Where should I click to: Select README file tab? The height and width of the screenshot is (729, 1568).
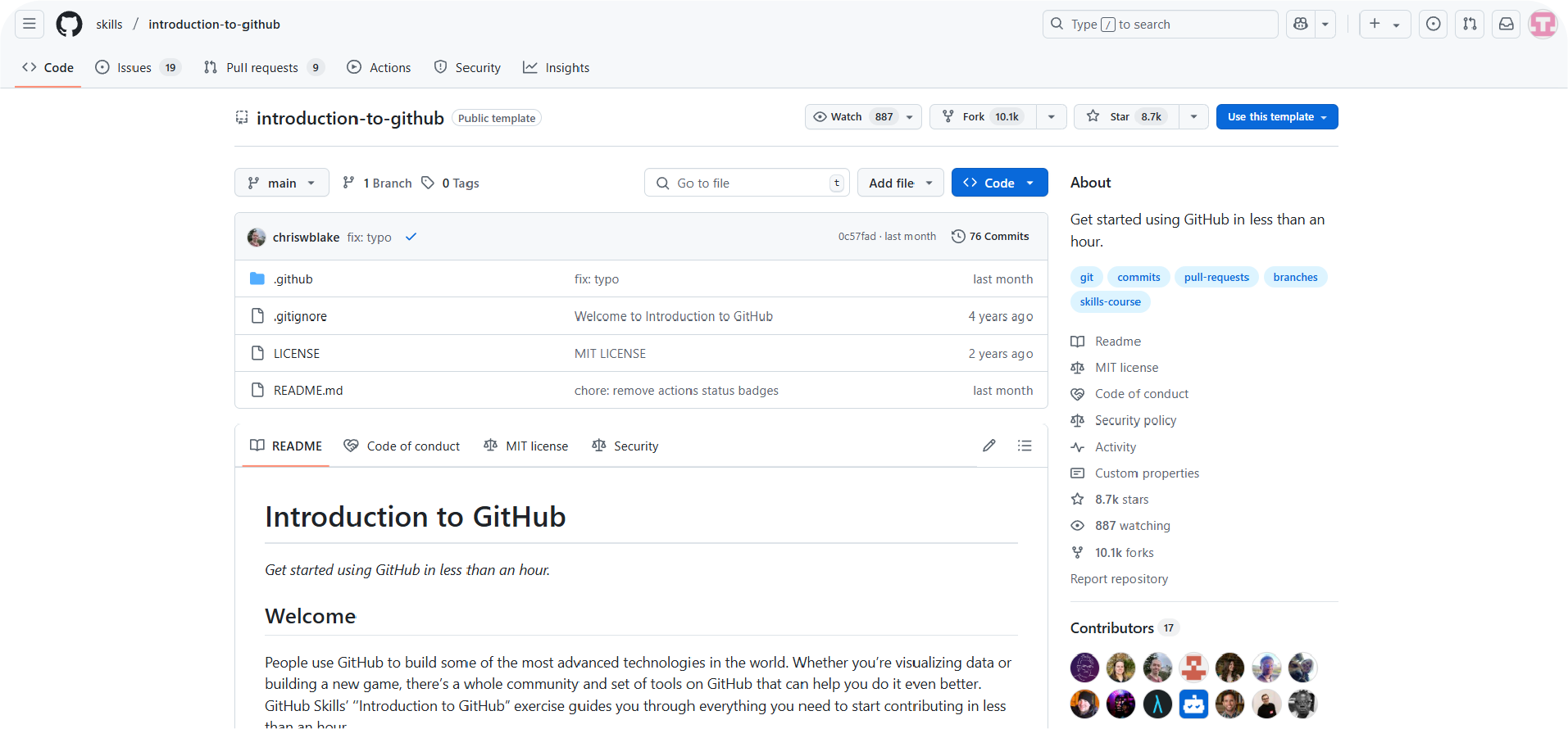coord(286,446)
